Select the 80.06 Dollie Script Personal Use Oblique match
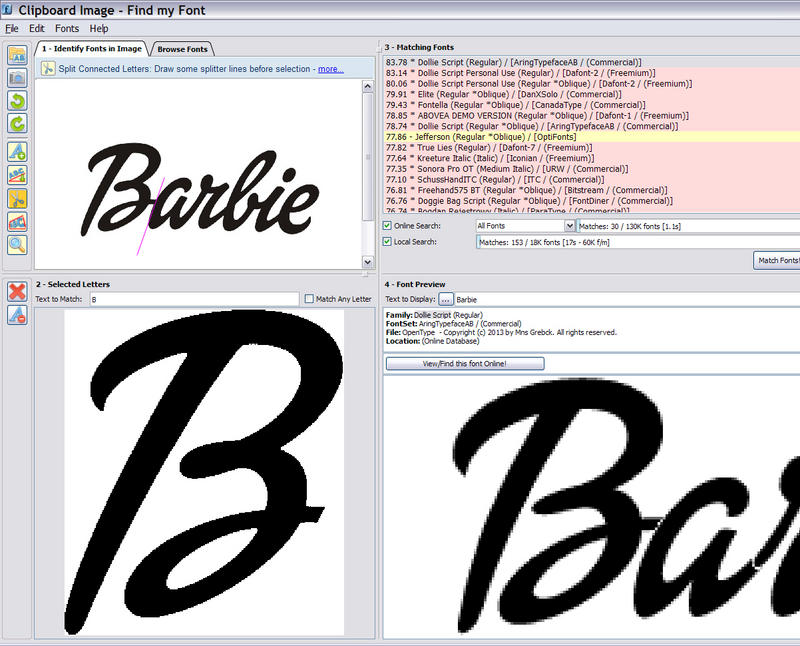Image resolution: width=800 pixels, height=646 pixels. pyautogui.click(x=592, y=84)
